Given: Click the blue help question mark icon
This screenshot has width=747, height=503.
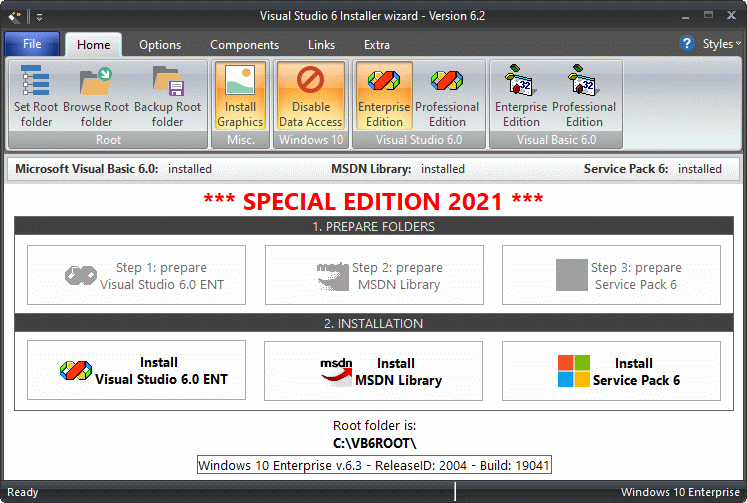Looking at the screenshot, I should point(686,44).
